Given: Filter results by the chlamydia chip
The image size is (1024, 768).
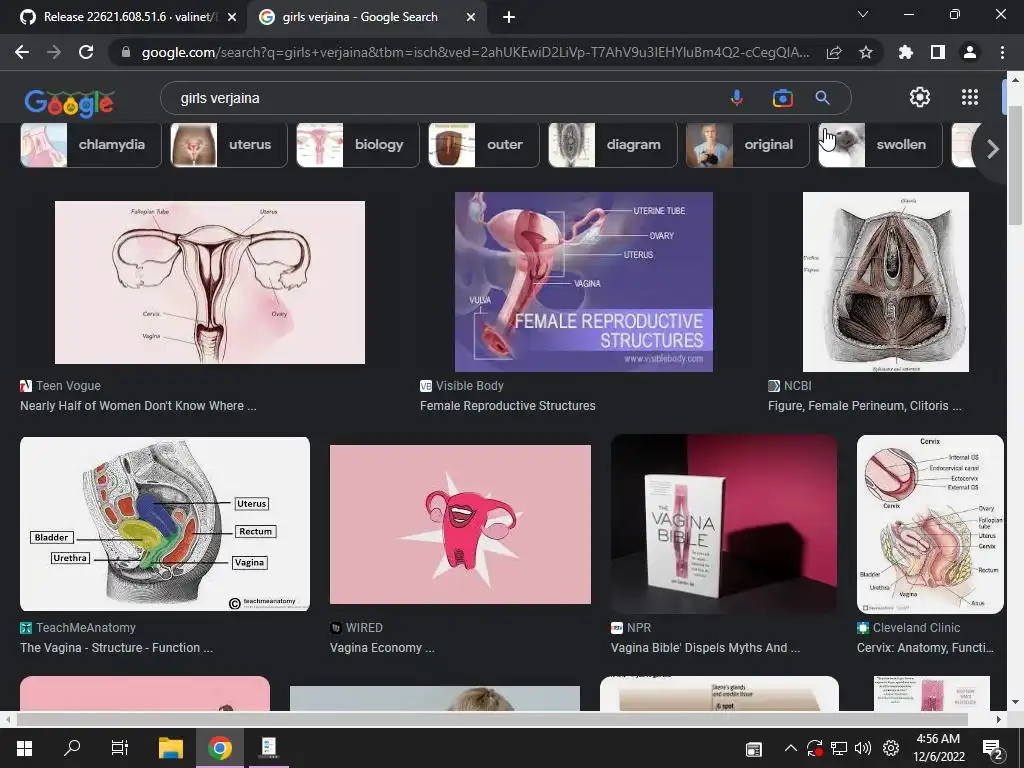Looking at the screenshot, I should tap(90, 144).
